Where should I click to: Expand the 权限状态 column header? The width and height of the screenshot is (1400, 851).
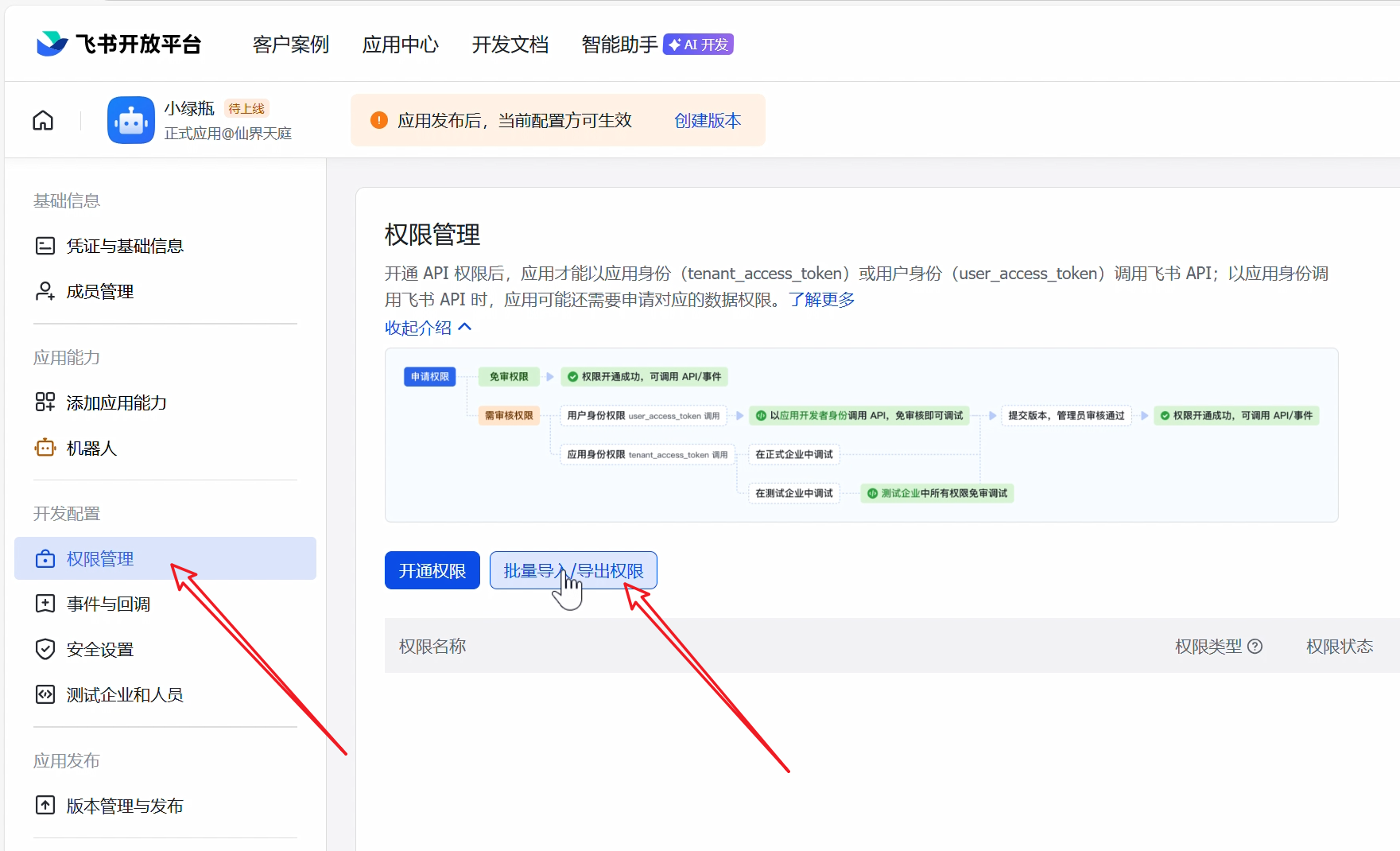1339,646
